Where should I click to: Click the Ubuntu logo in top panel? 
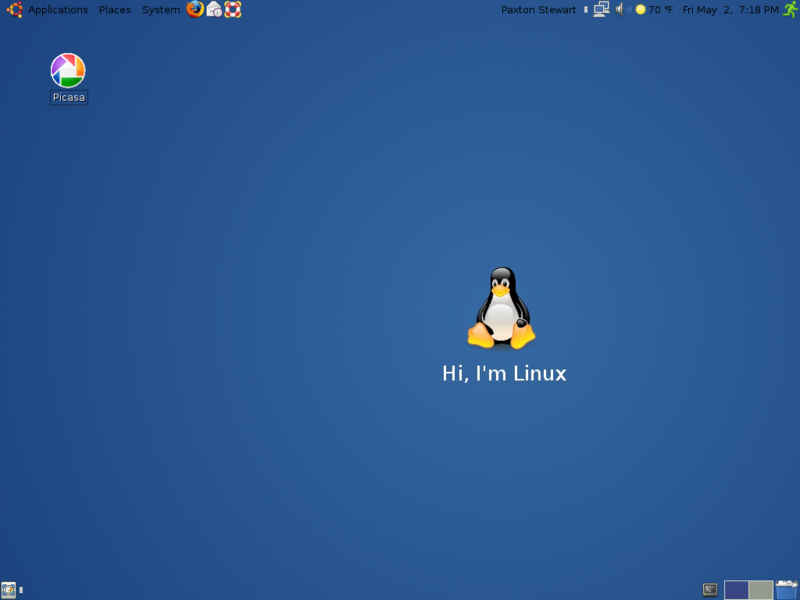14,9
